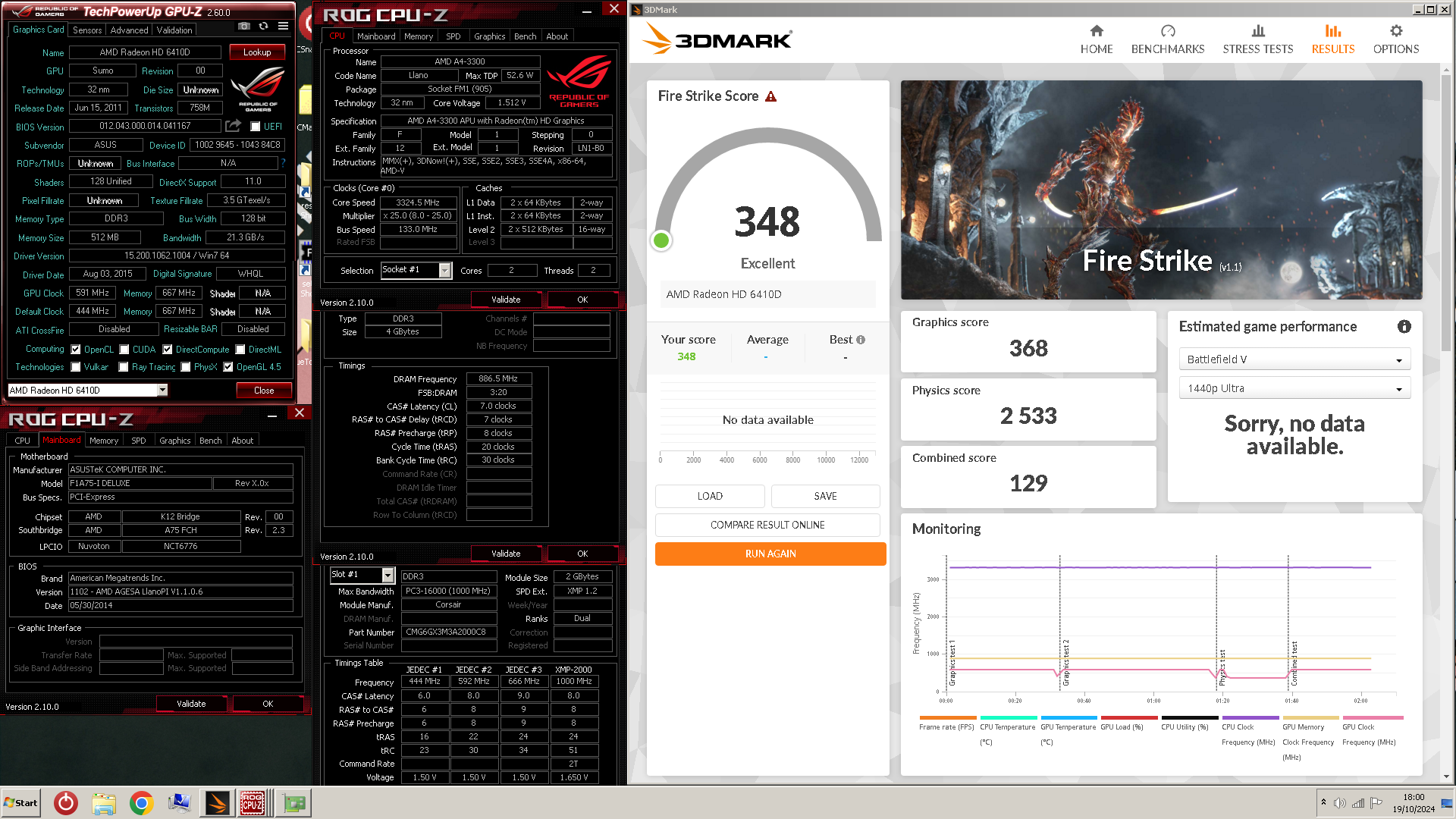Click the volume speaker tray icon
Screen dimensions: 1456x819
tap(1340, 803)
